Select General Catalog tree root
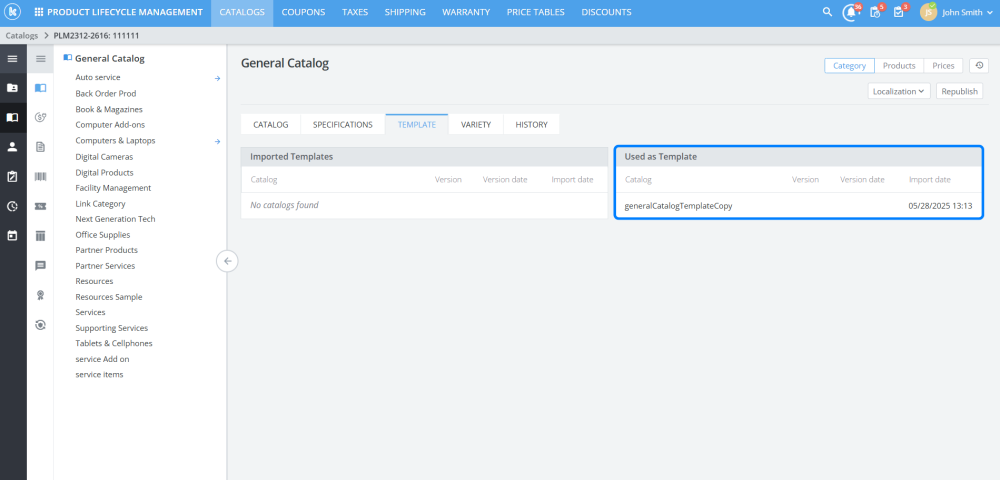 point(110,59)
